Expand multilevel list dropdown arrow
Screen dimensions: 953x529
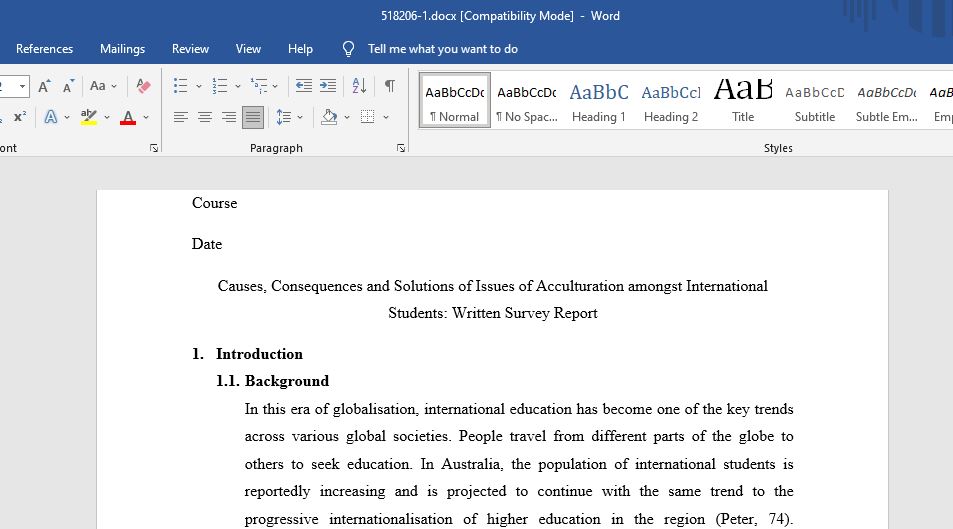[275, 86]
